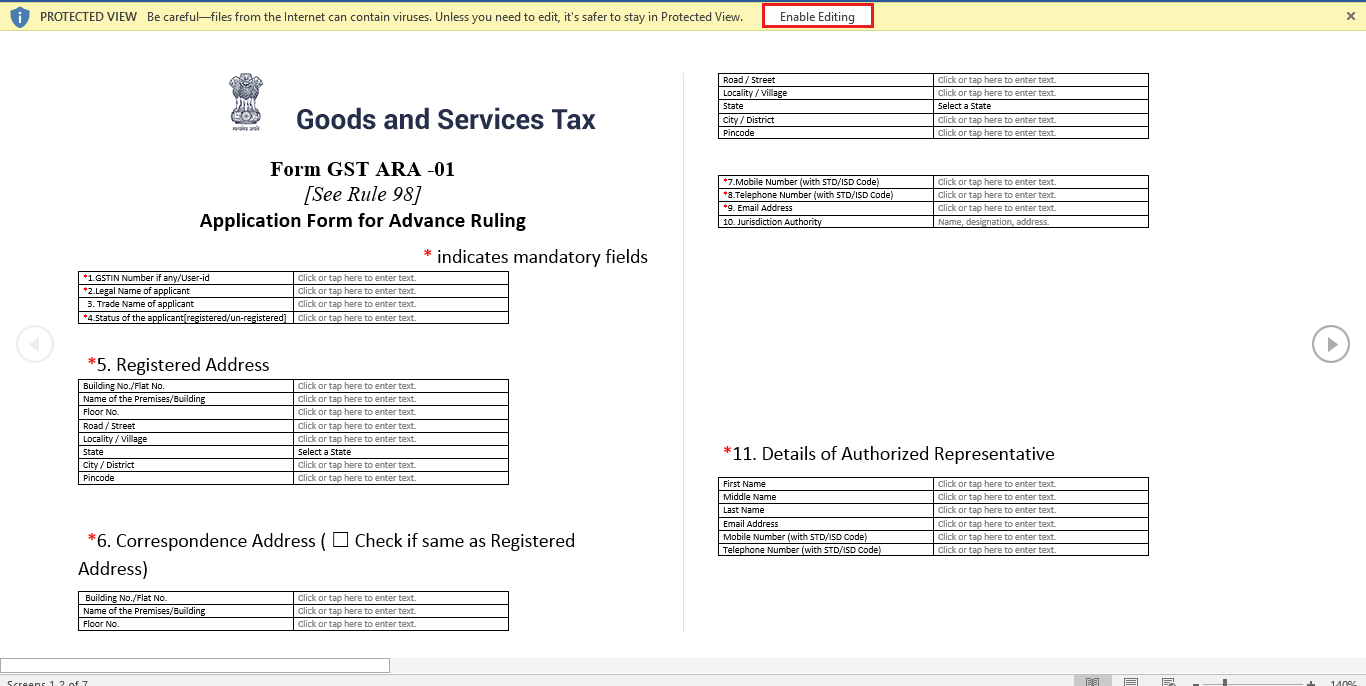Dismiss the Protected View warning bar
The height and width of the screenshot is (686, 1366).
click(1349, 16)
